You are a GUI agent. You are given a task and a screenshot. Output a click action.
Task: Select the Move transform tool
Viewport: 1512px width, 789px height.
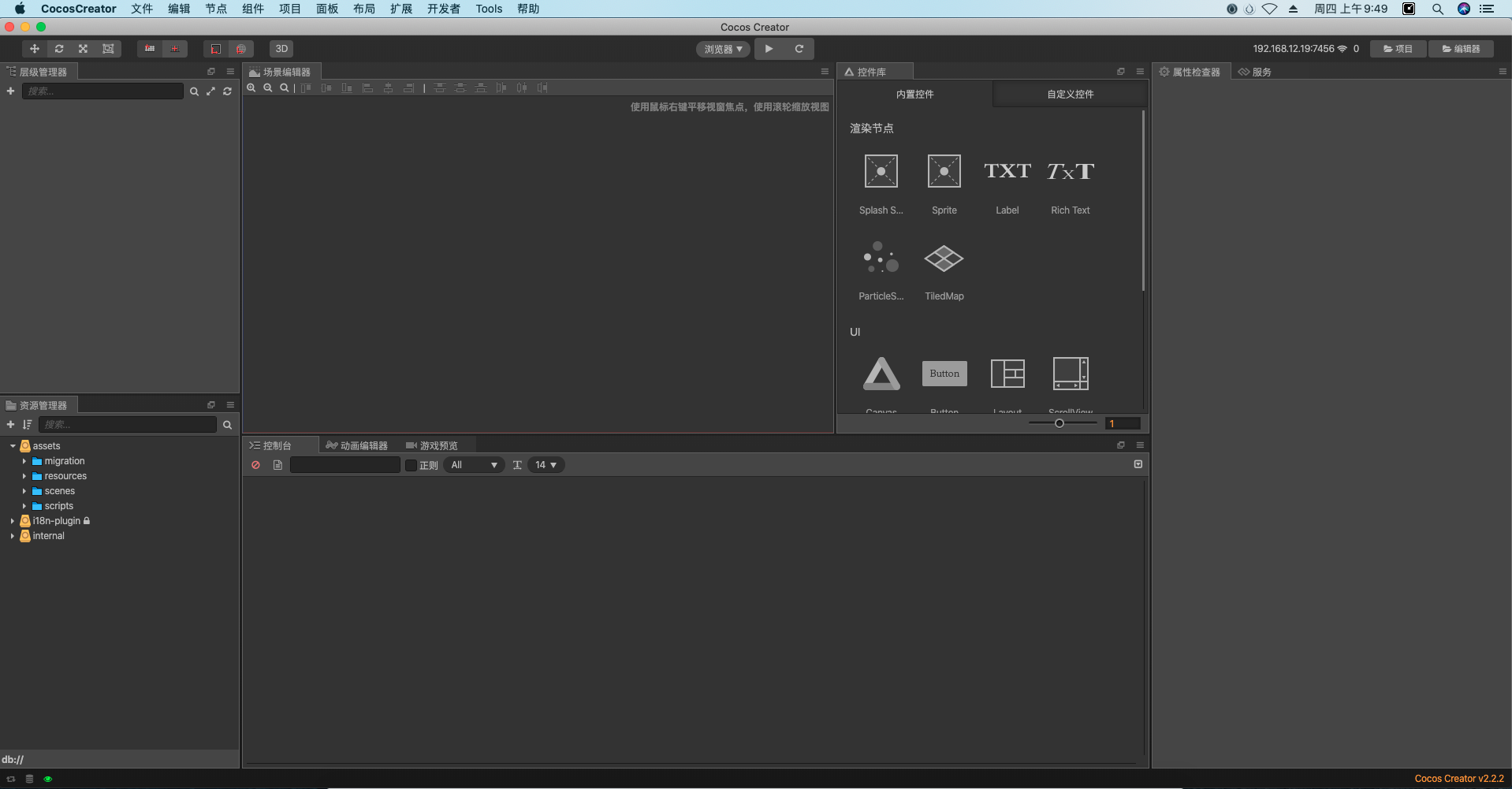pyautogui.click(x=34, y=49)
